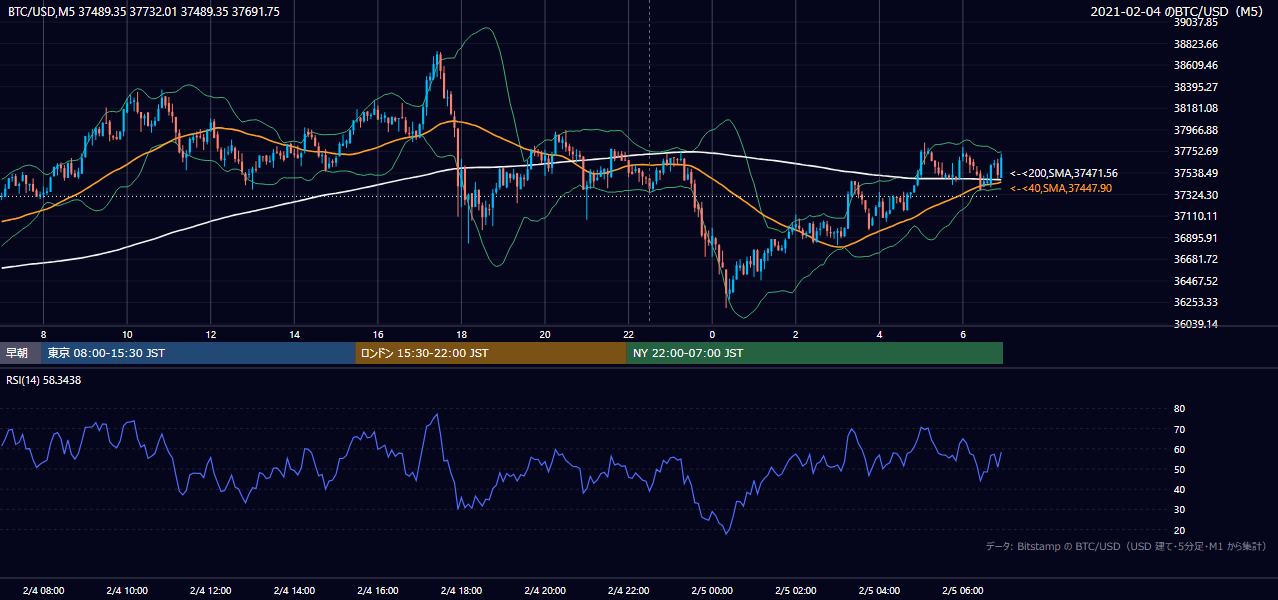Click the BTC/USD,M5 OHLC header text
The height and width of the screenshot is (600, 1278).
point(144,12)
